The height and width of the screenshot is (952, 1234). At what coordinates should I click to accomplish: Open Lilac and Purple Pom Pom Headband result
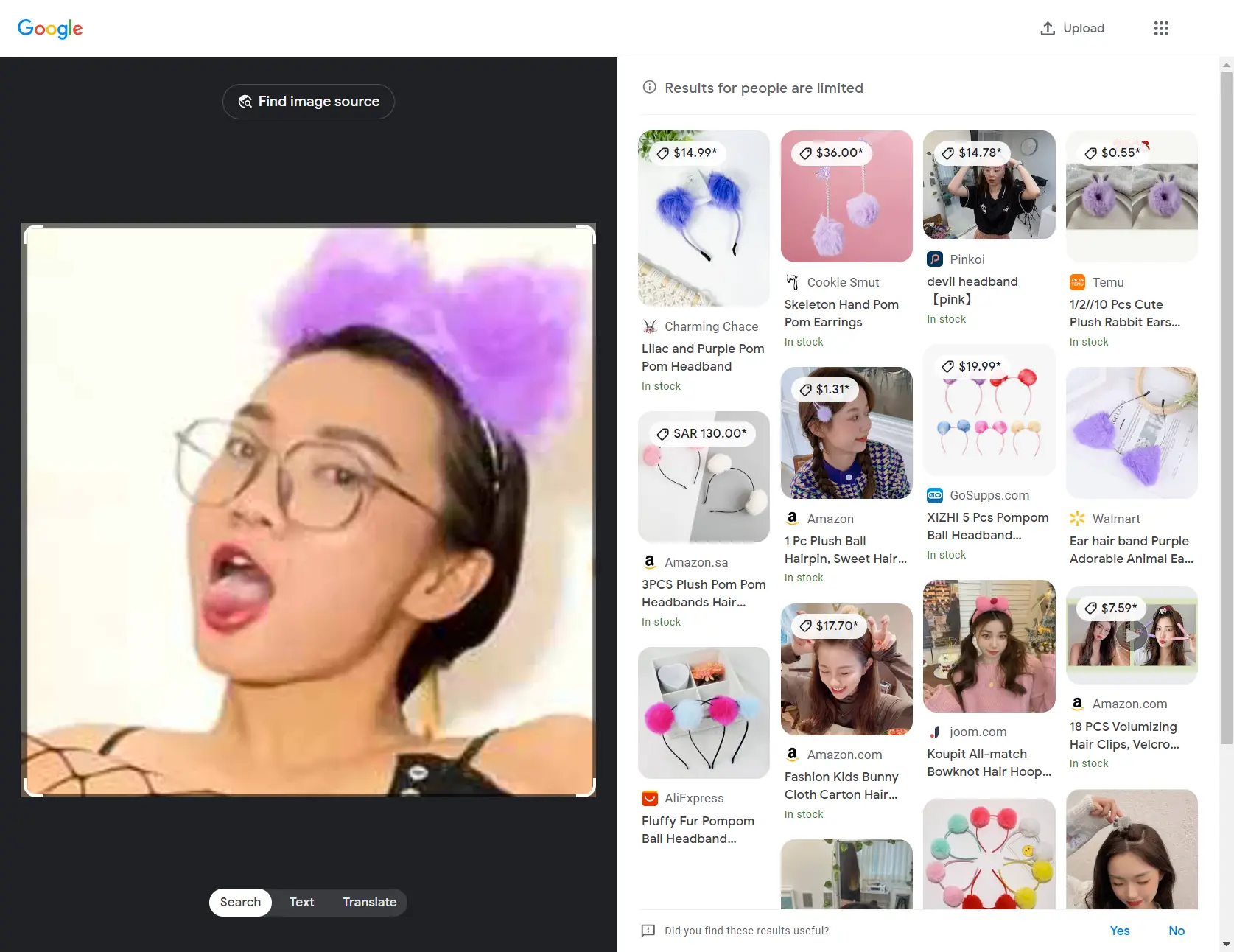(702, 357)
